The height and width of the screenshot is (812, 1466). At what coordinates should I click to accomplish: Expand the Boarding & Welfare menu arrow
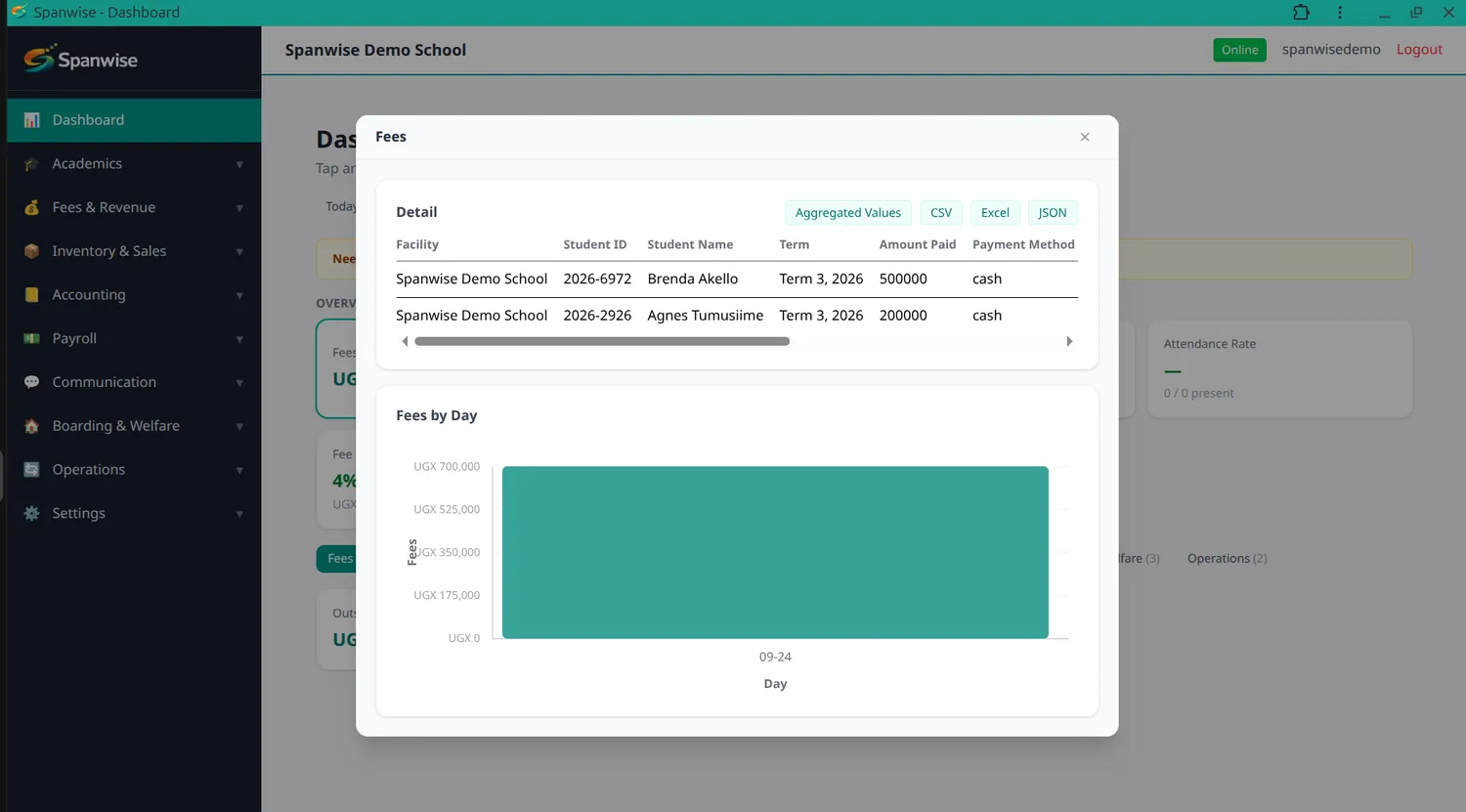click(x=239, y=426)
